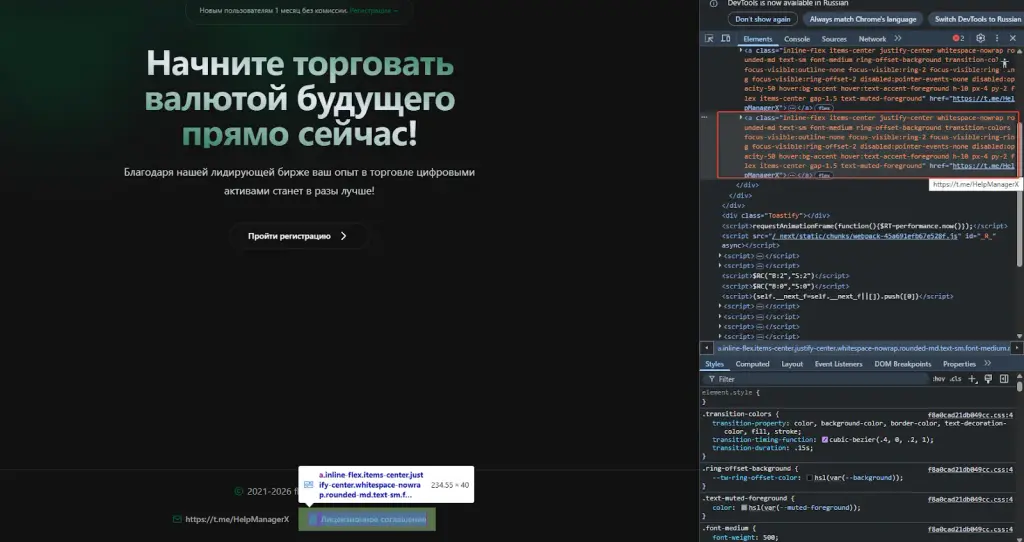This screenshot has width=1024, height=542.
Task: Click the red error count indicator
Action: point(958,39)
